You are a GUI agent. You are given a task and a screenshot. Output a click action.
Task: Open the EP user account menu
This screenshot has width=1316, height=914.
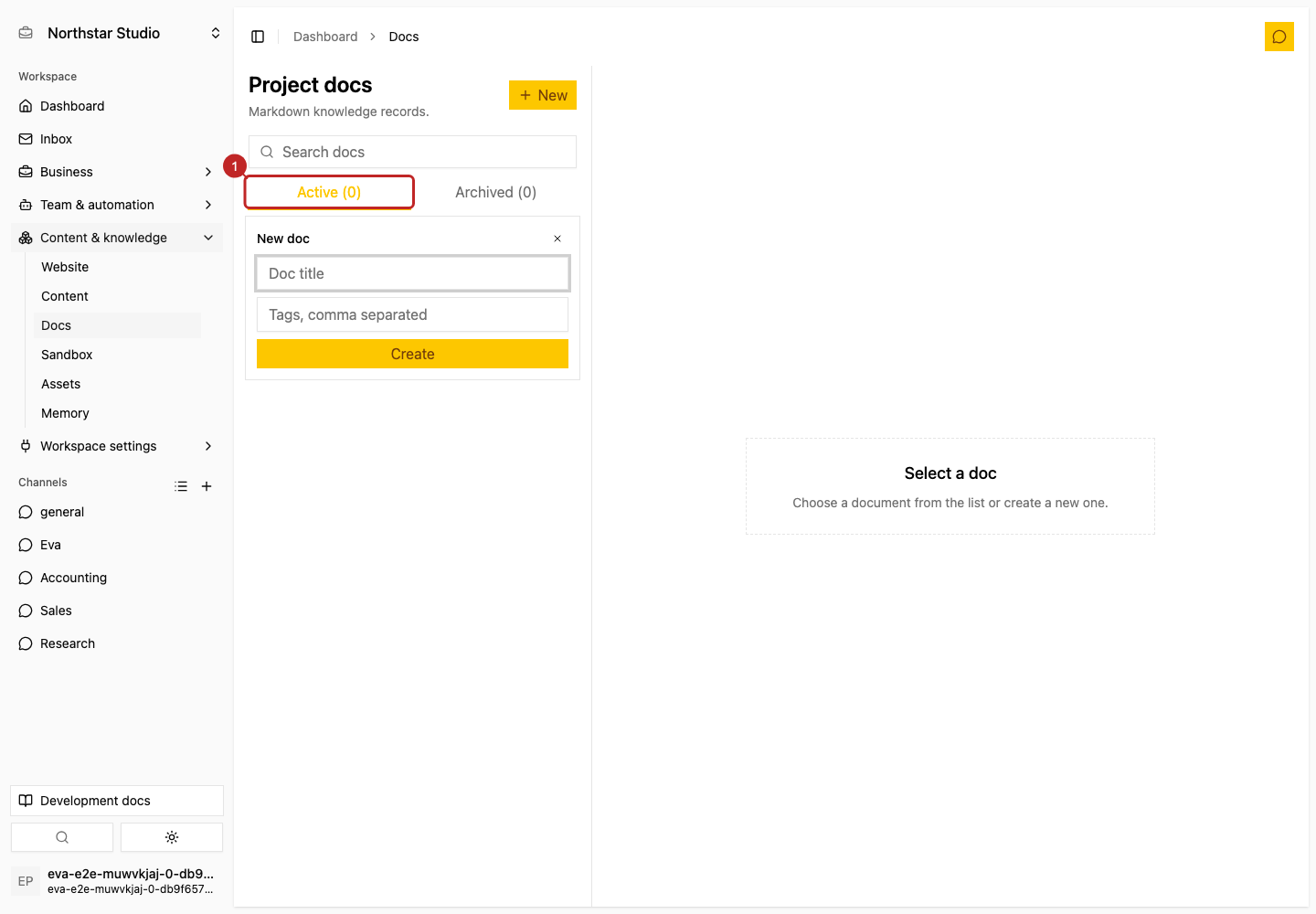point(117,881)
